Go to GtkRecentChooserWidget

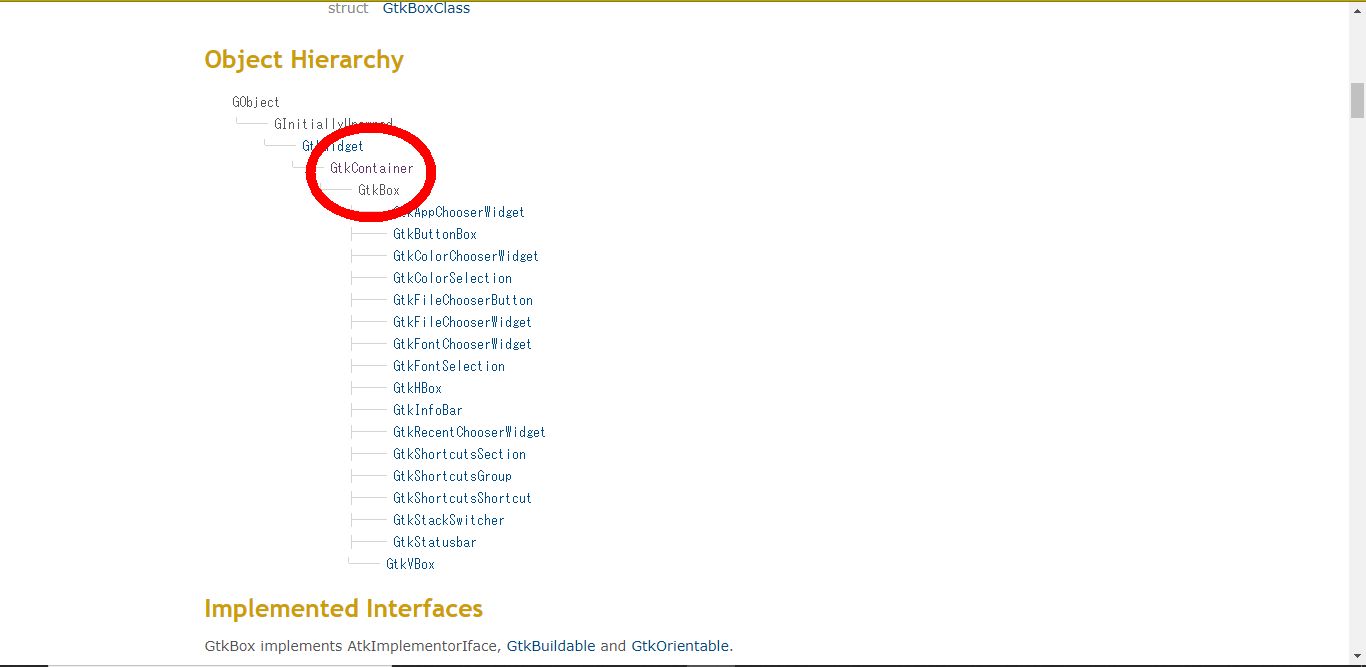click(x=470, y=432)
